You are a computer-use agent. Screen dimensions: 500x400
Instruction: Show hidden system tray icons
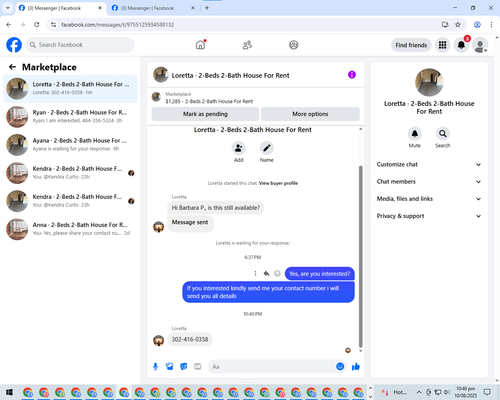point(419,392)
